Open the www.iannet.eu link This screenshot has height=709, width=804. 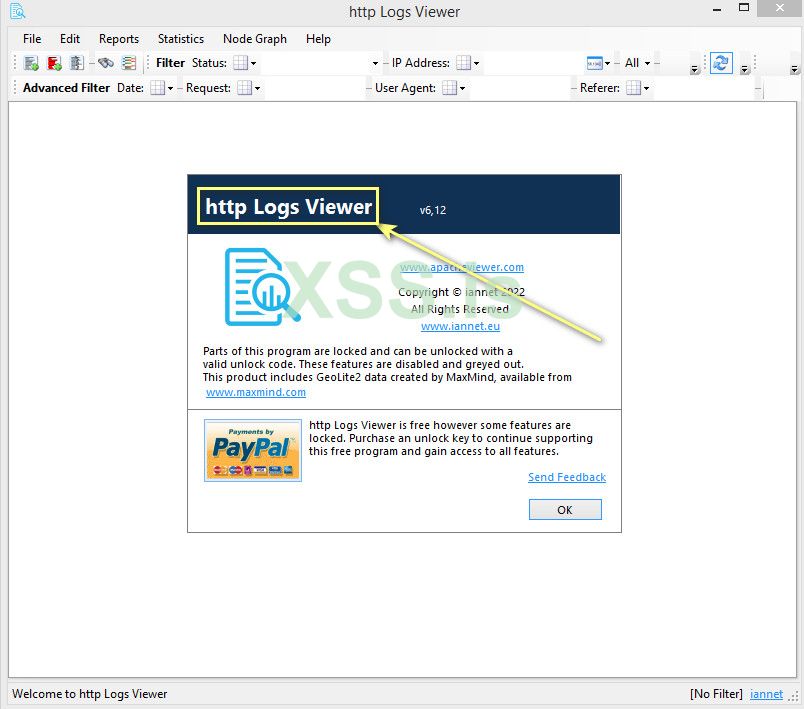(x=460, y=326)
